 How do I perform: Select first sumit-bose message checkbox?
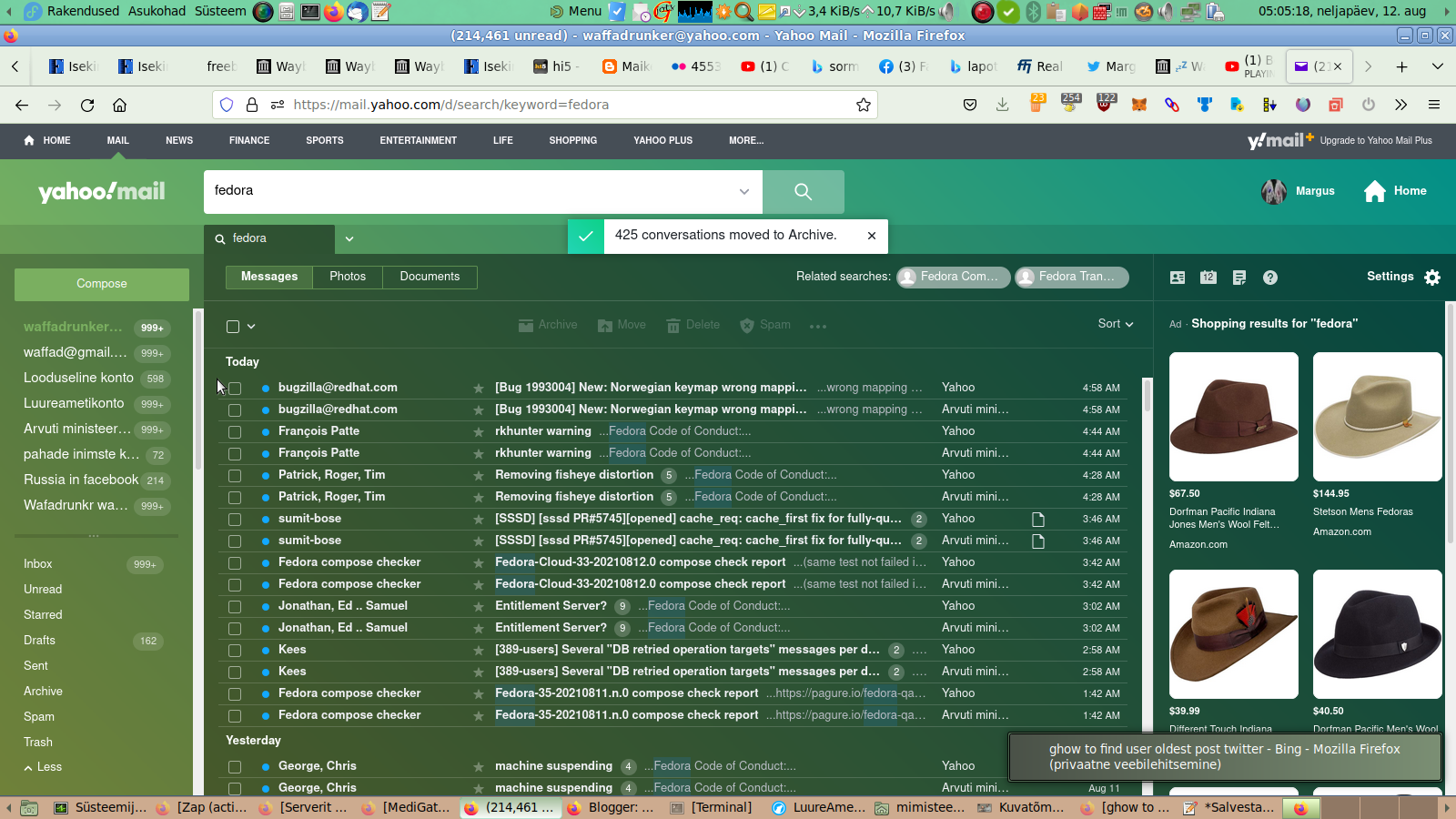tap(235, 520)
